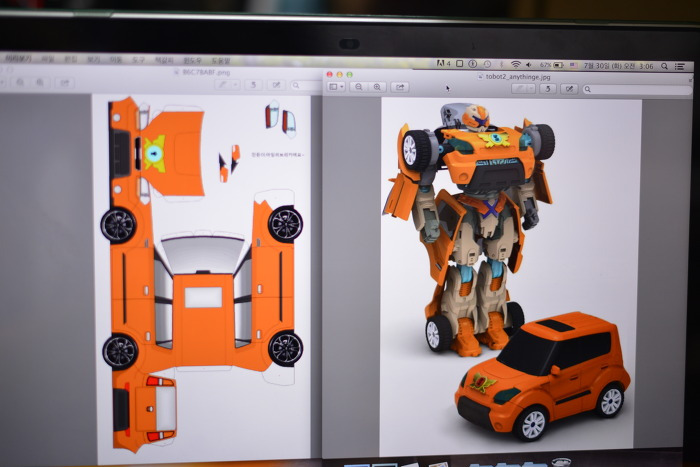
Task: Open the 파일 menu
Action: 48,58
